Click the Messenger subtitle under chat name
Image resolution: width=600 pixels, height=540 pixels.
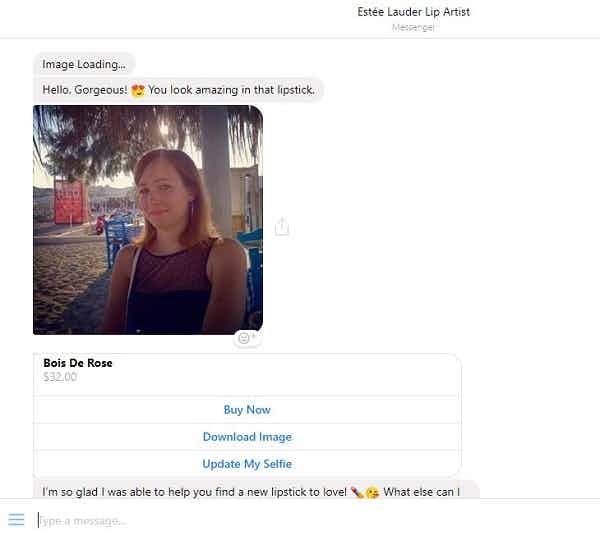(413, 27)
